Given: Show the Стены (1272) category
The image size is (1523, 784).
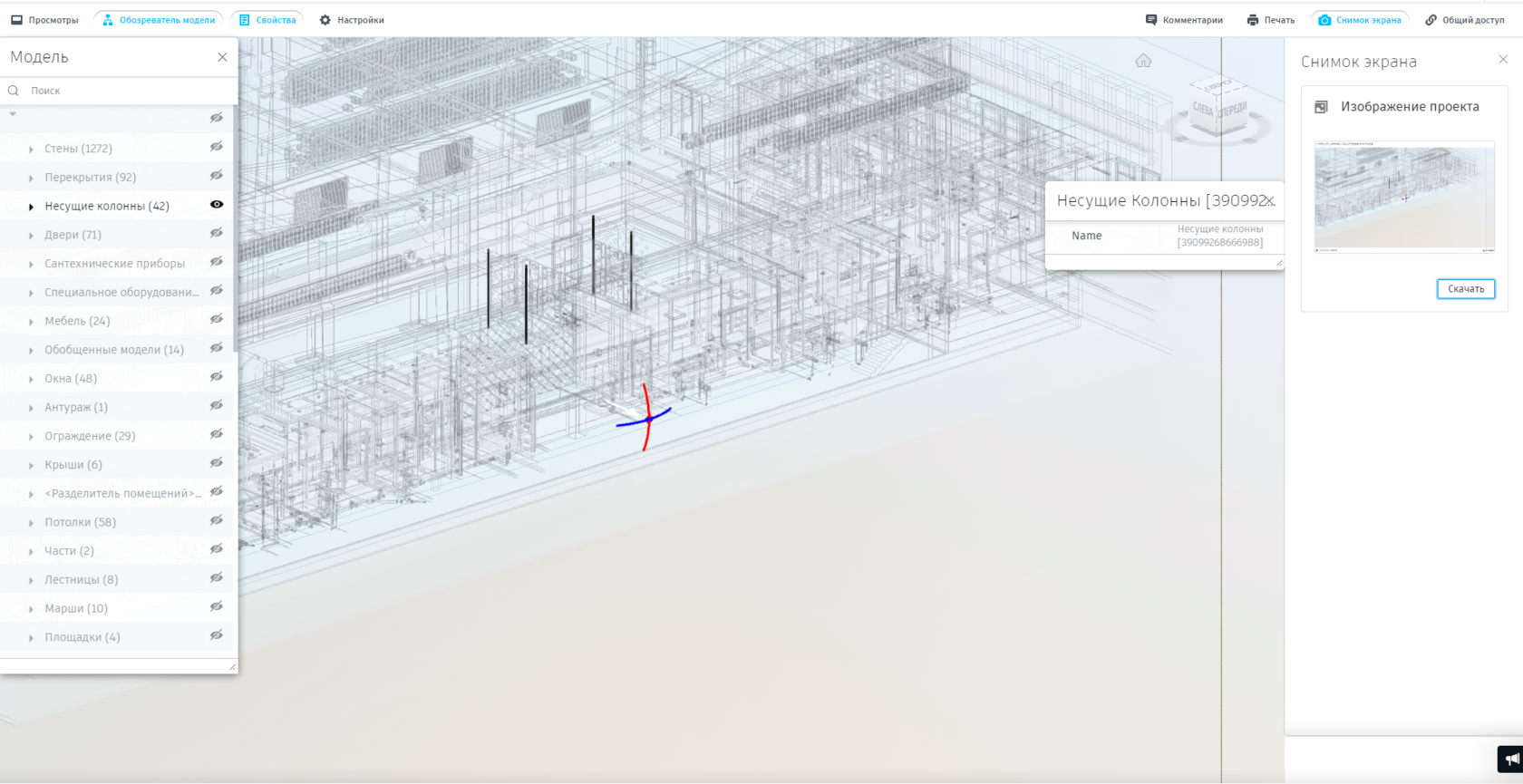Looking at the screenshot, I should (217, 147).
